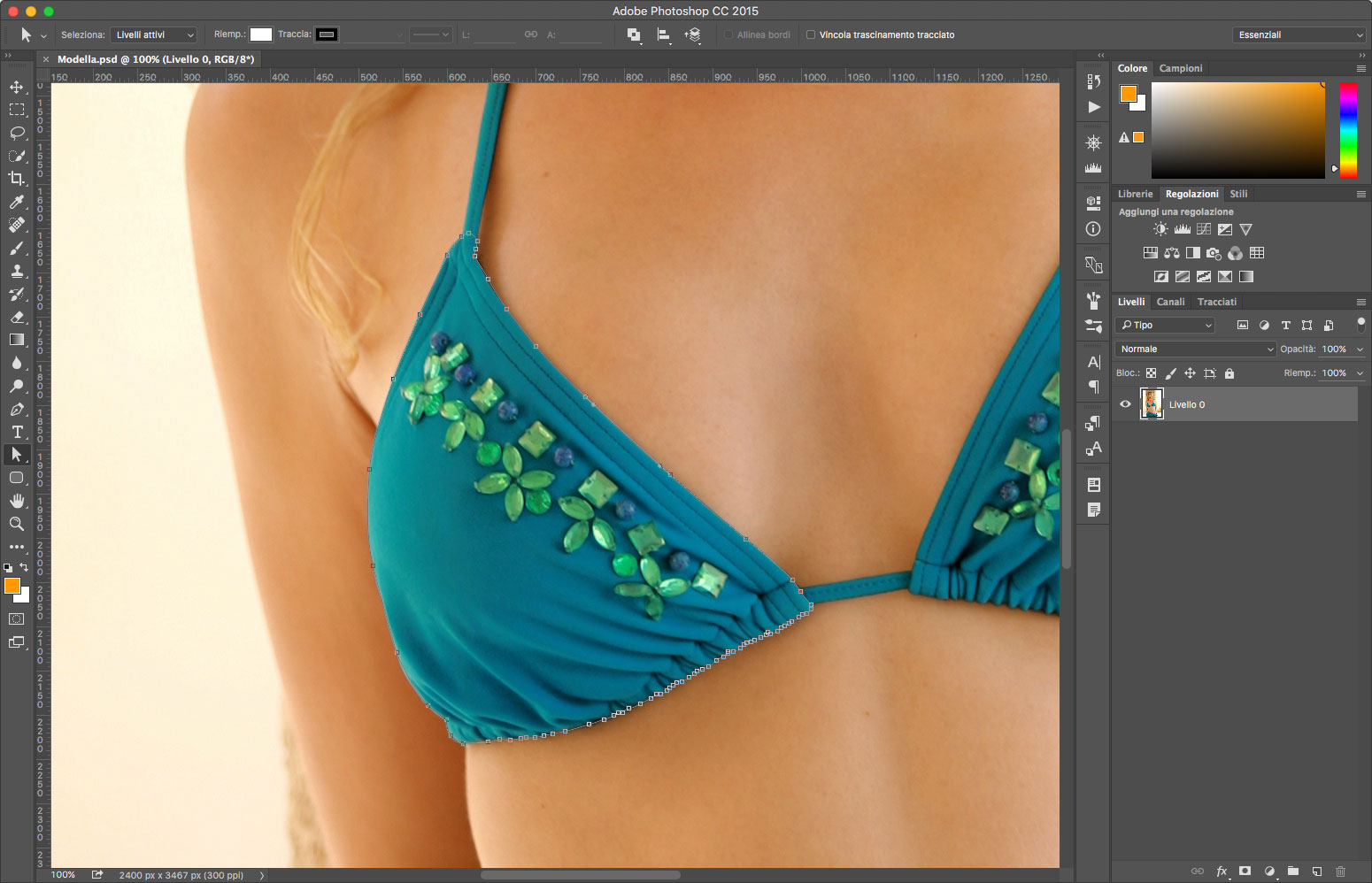Toggle Quick Mask mode
The image size is (1372, 883).
coord(17,619)
